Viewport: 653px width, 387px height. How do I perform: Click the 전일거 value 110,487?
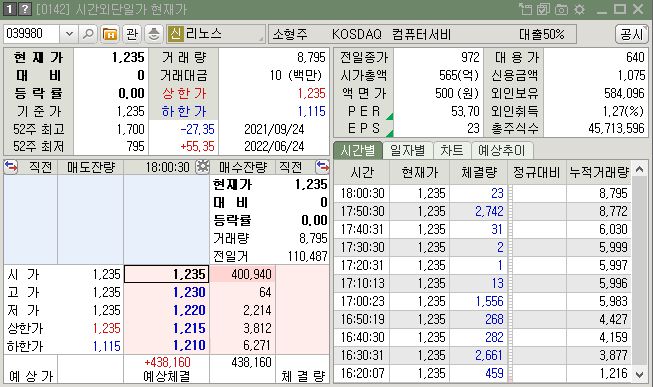(x=307, y=256)
